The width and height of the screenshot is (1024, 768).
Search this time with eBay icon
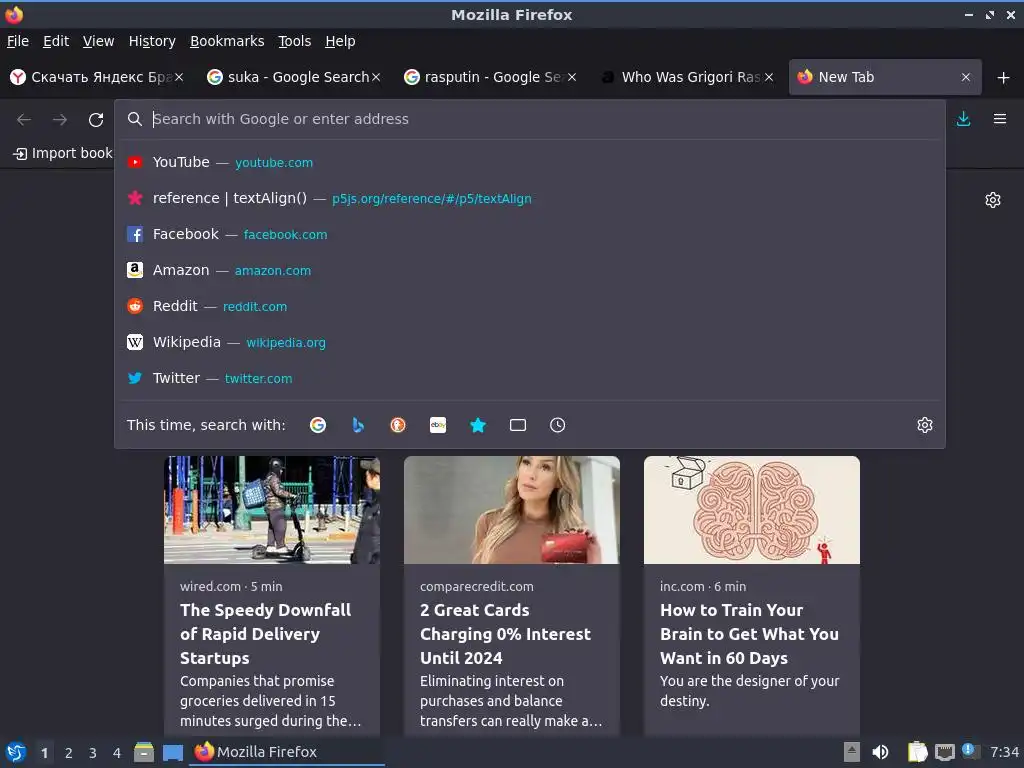(438, 425)
